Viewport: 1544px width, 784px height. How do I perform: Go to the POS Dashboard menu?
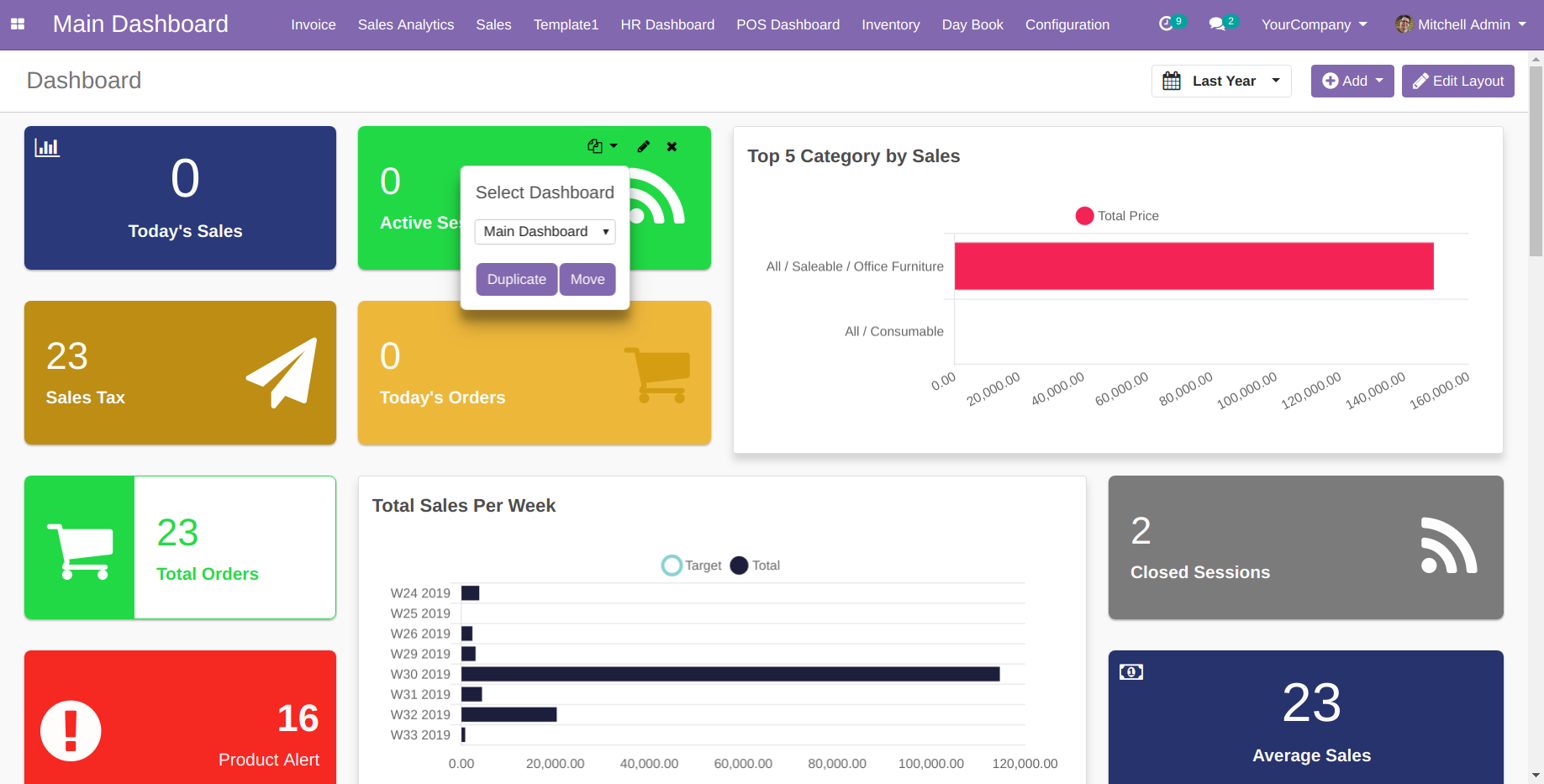(788, 24)
